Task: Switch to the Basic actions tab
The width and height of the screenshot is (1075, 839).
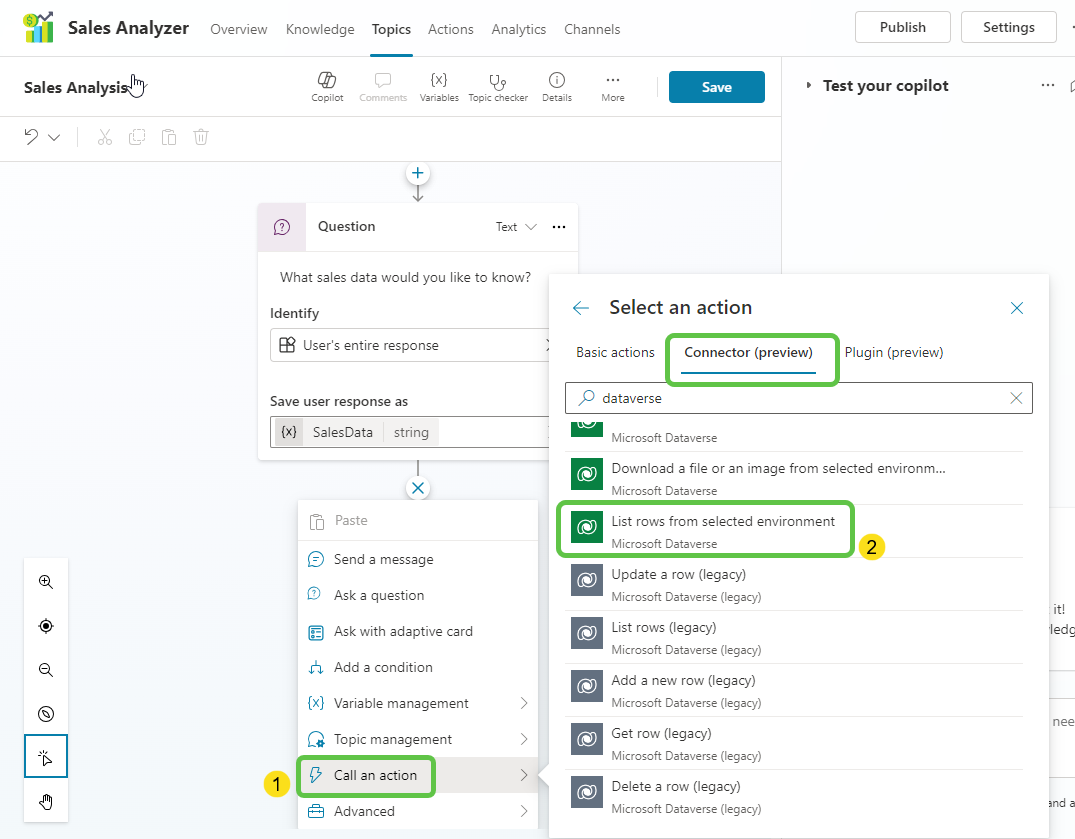Action: pos(615,352)
